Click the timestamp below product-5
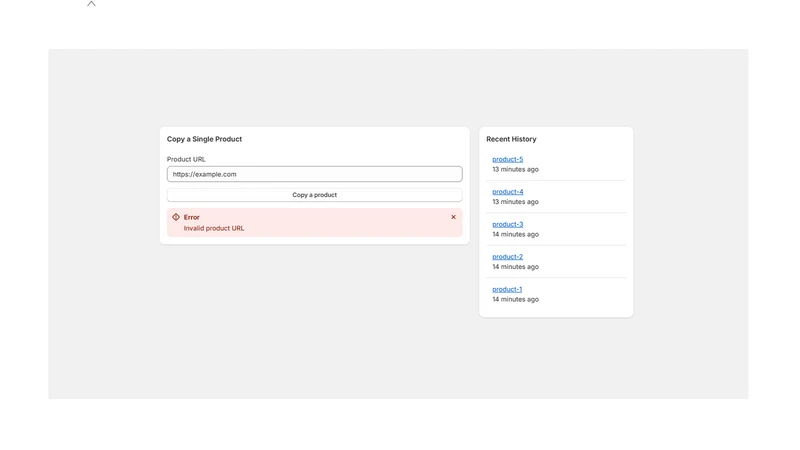 point(515,169)
